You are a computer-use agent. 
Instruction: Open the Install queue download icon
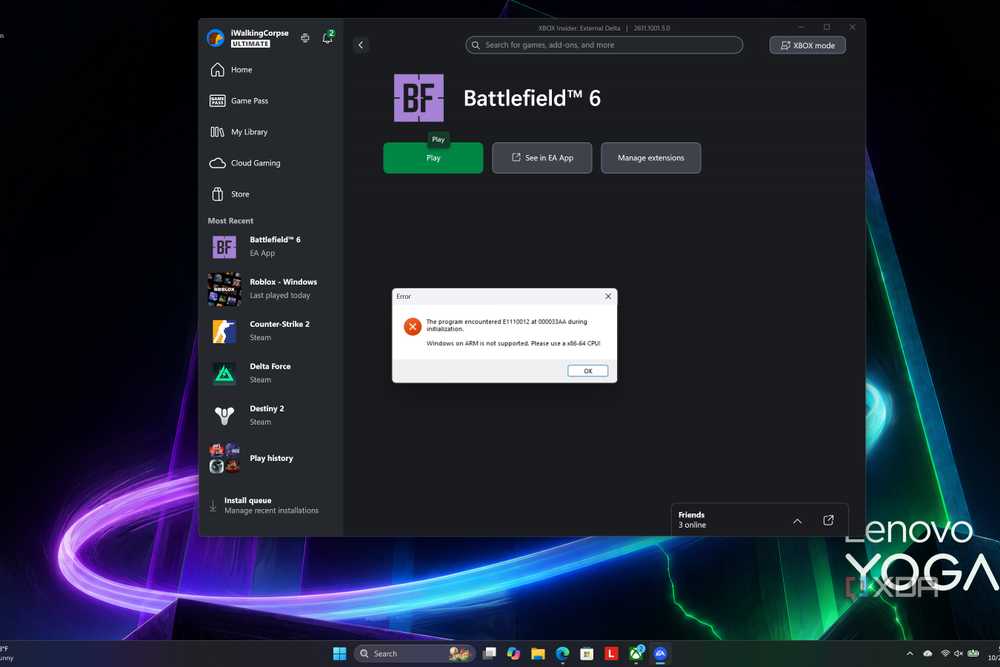point(213,506)
